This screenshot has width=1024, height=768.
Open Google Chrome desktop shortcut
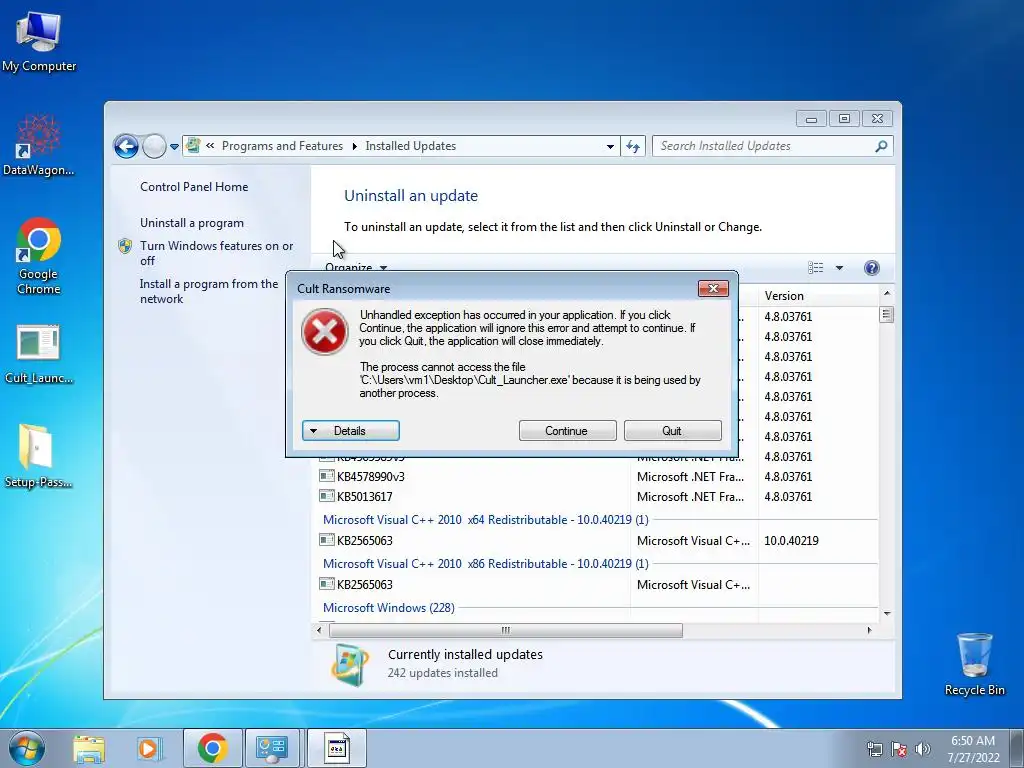click(39, 255)
